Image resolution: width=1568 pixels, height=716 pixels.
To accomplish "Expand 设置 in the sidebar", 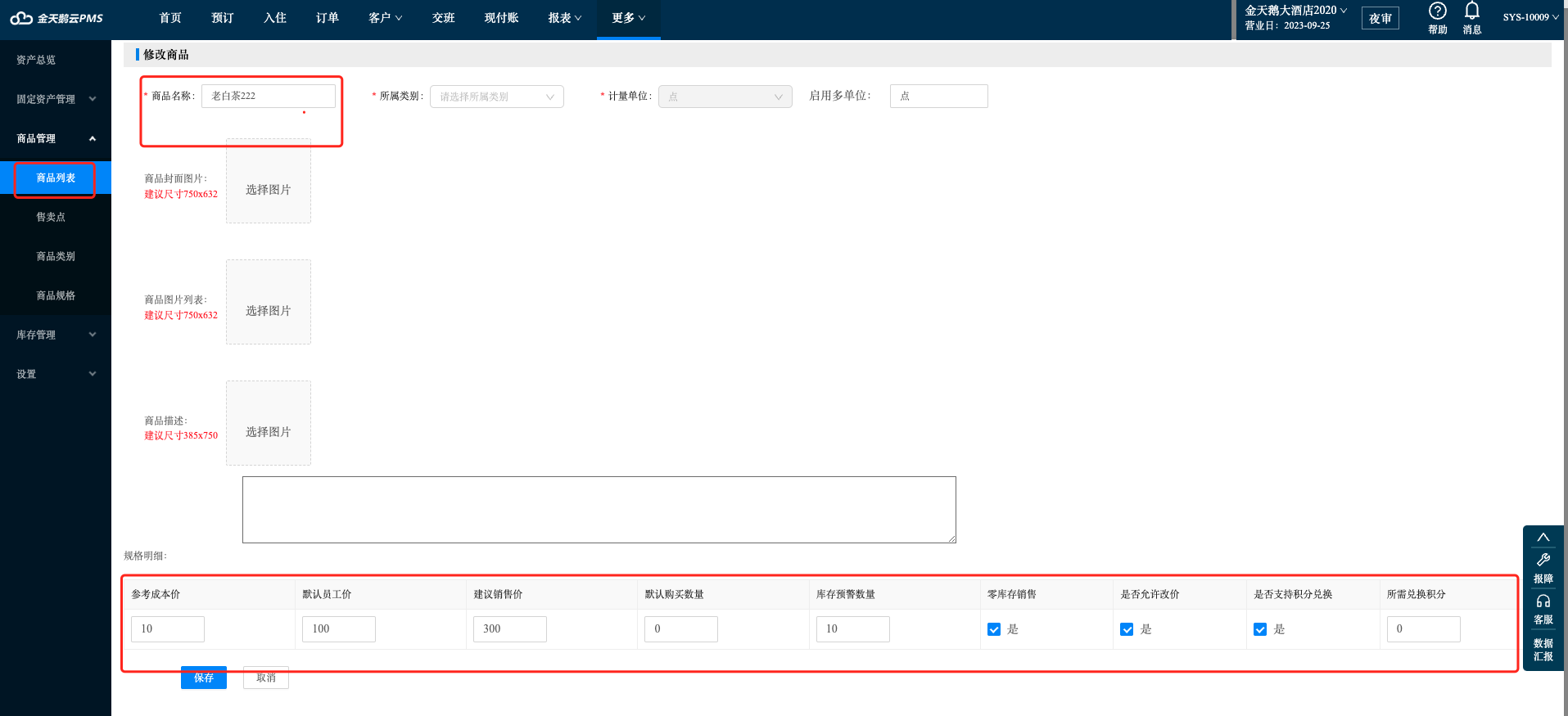I will click(56, 374).
